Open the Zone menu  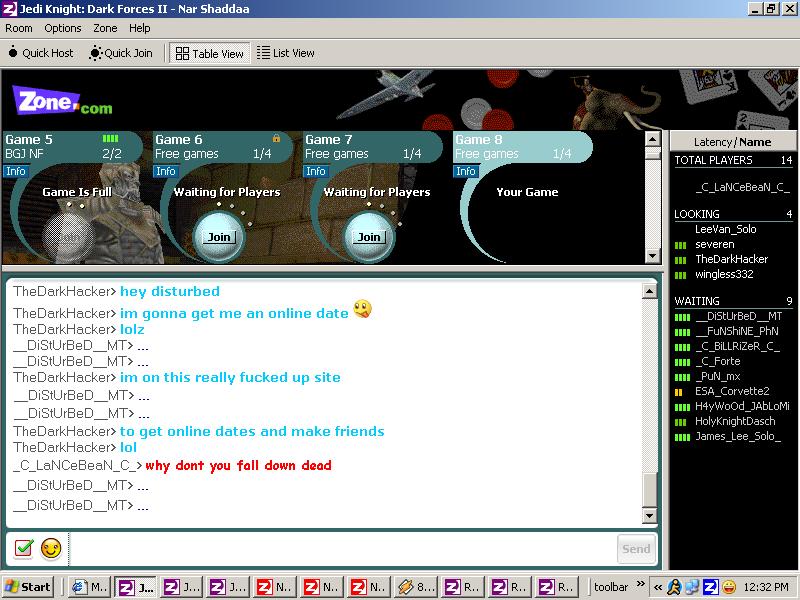(x=105, y=29)
